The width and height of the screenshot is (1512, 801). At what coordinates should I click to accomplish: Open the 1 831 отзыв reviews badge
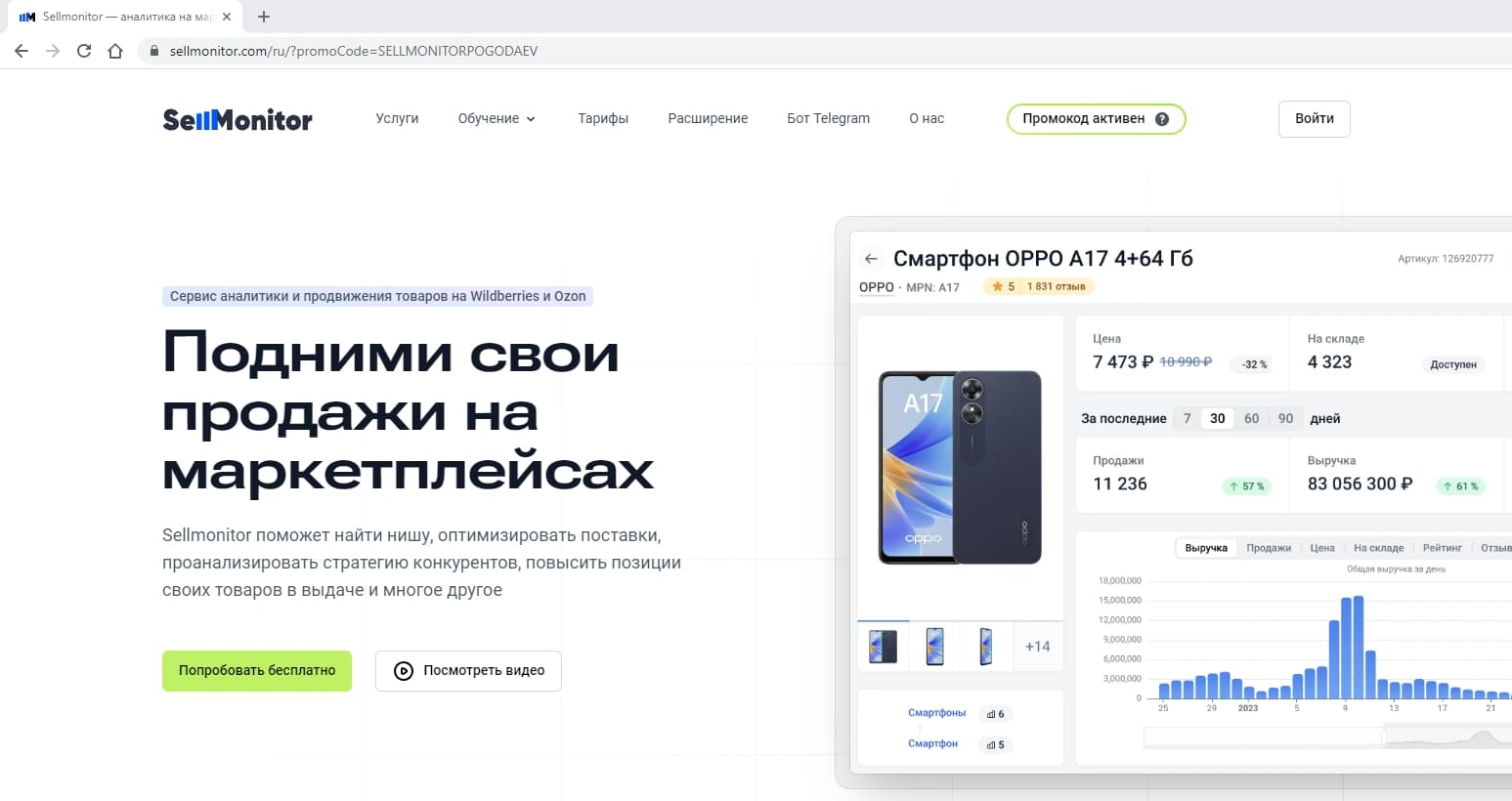tap(1057, 286)
